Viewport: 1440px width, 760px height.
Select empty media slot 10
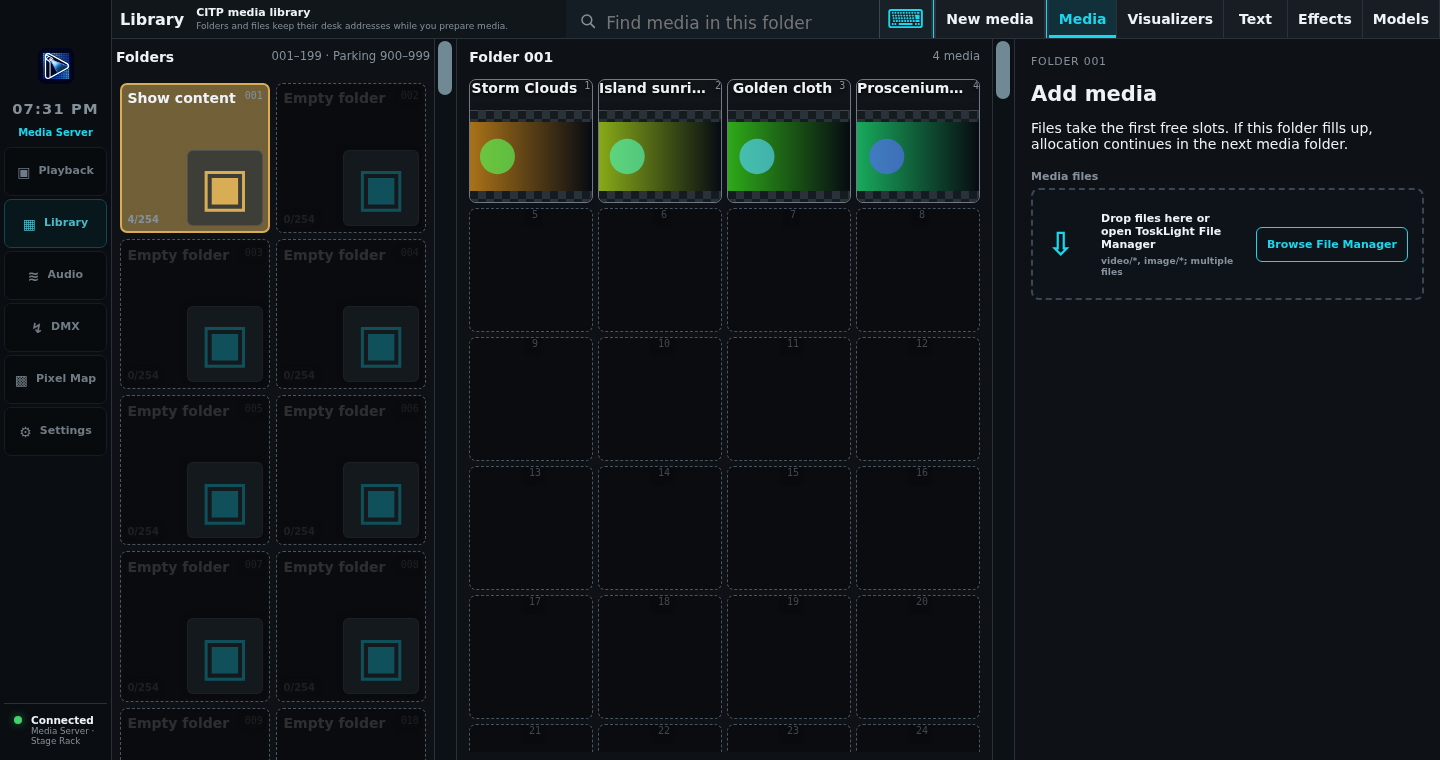[660, 399]
